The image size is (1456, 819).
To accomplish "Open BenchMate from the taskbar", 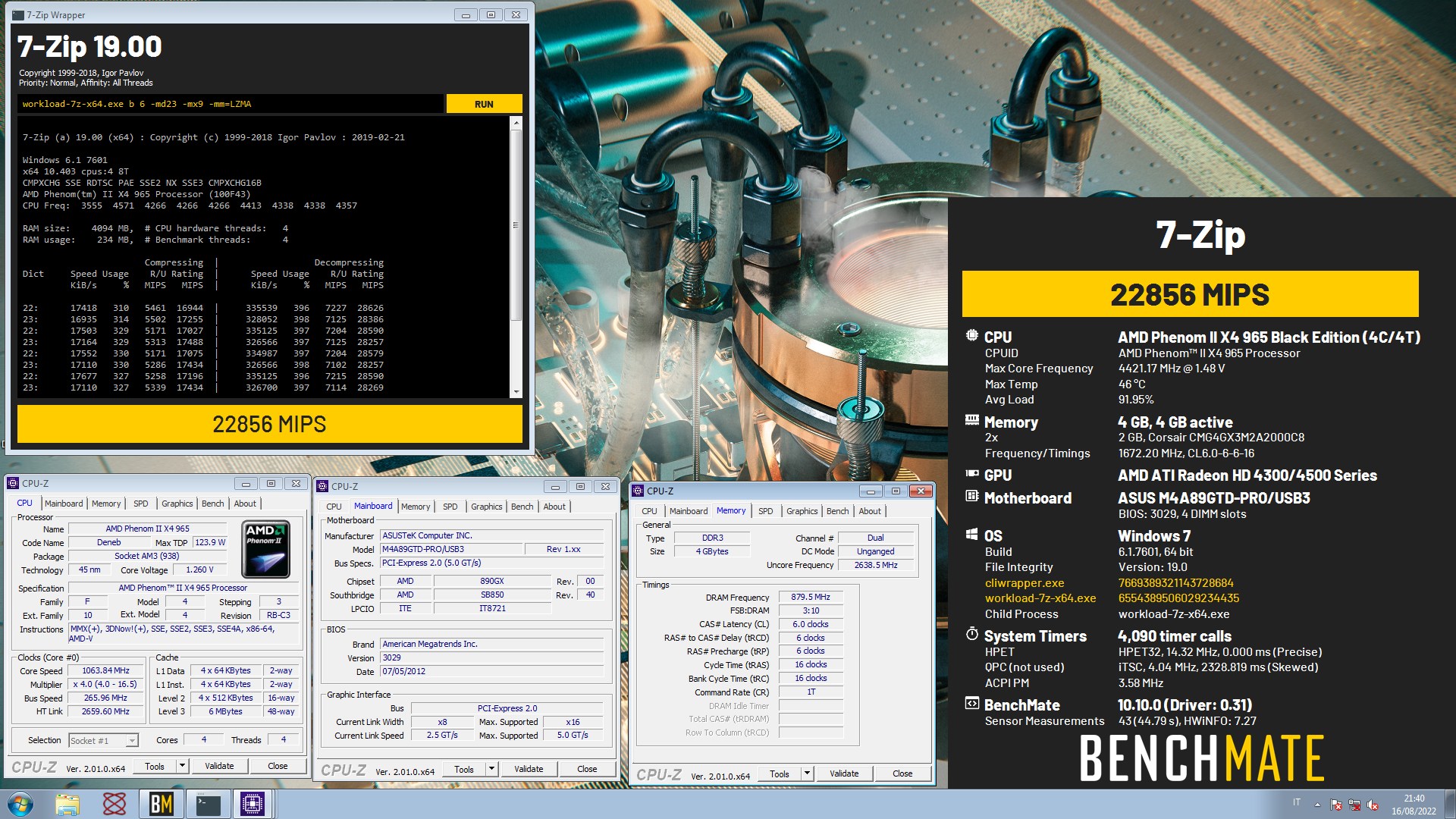I will pyautogui.click(x=161, y=804).
